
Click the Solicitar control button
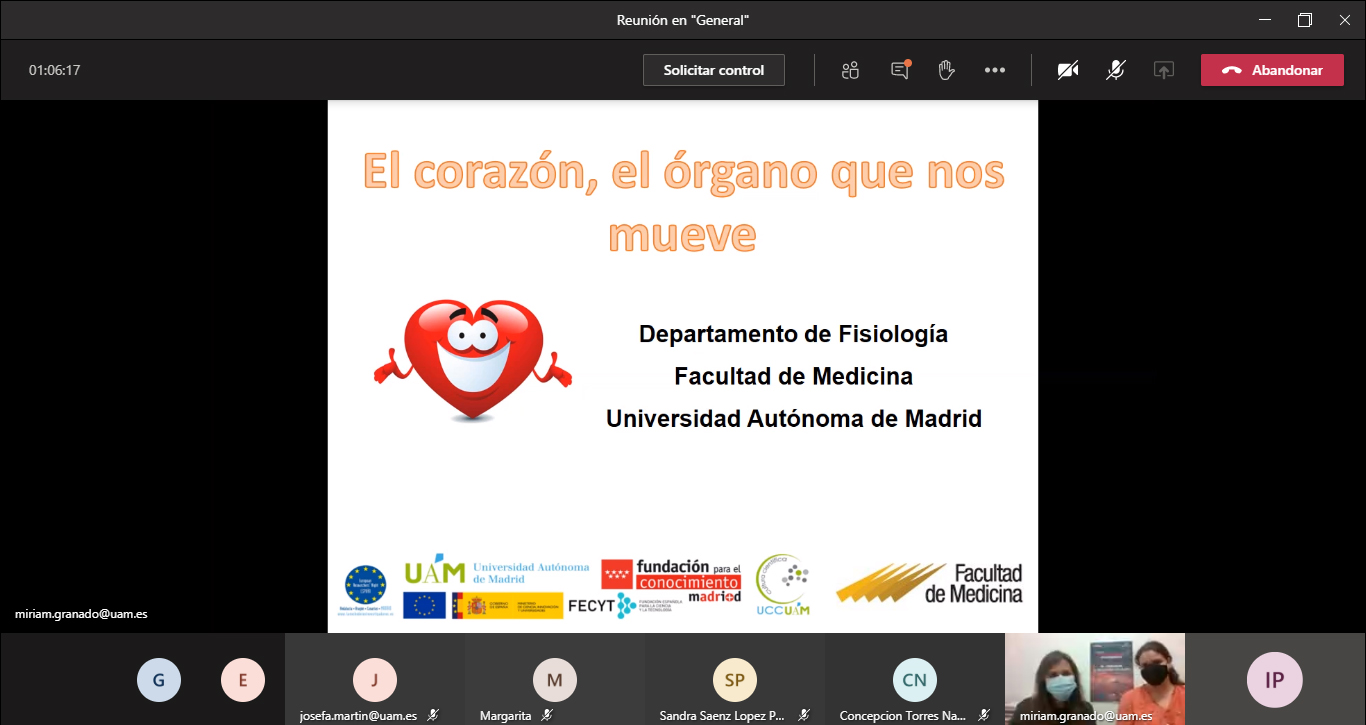(714, 70)
